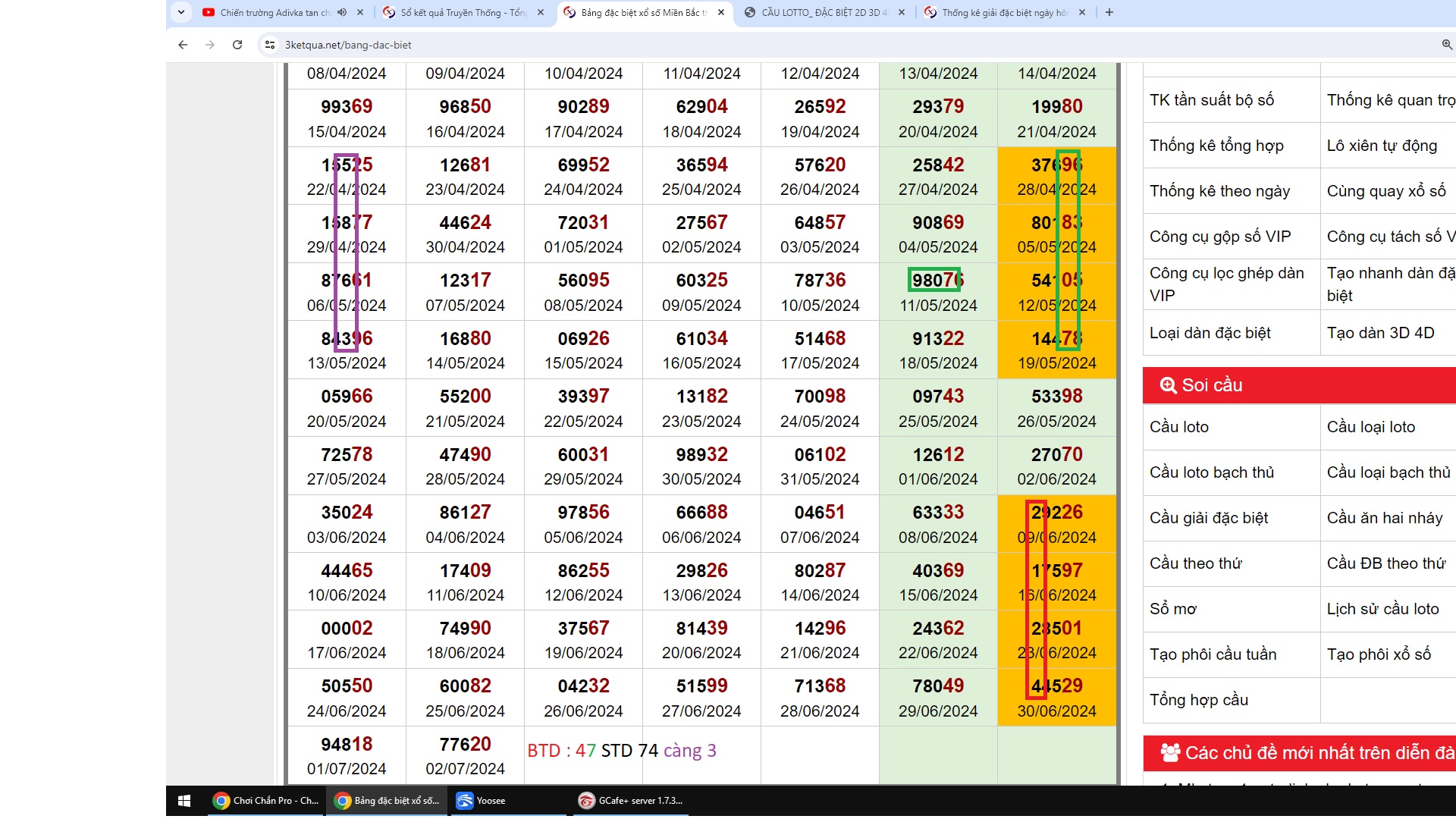The height and width of the screenshot is (819, 1456).
Task: Switch to CẦU LOTTO_ ĐẶC BIỆT tab
Action: (x=823, y=12)
